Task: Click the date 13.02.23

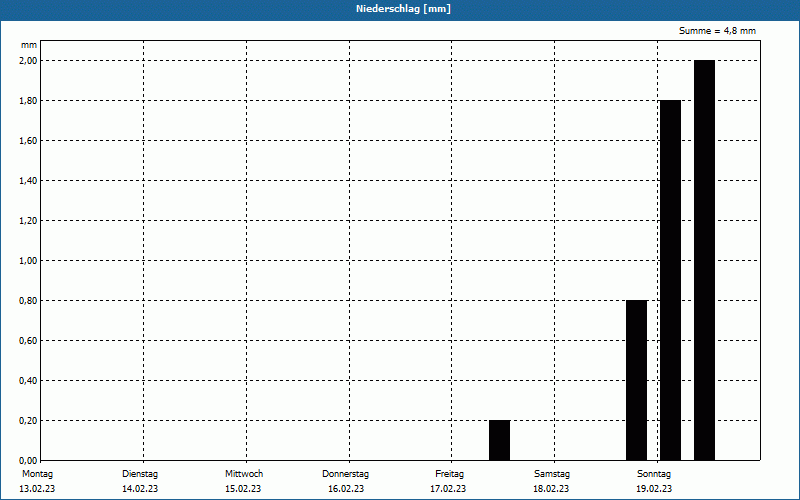Action: [37, 489]
